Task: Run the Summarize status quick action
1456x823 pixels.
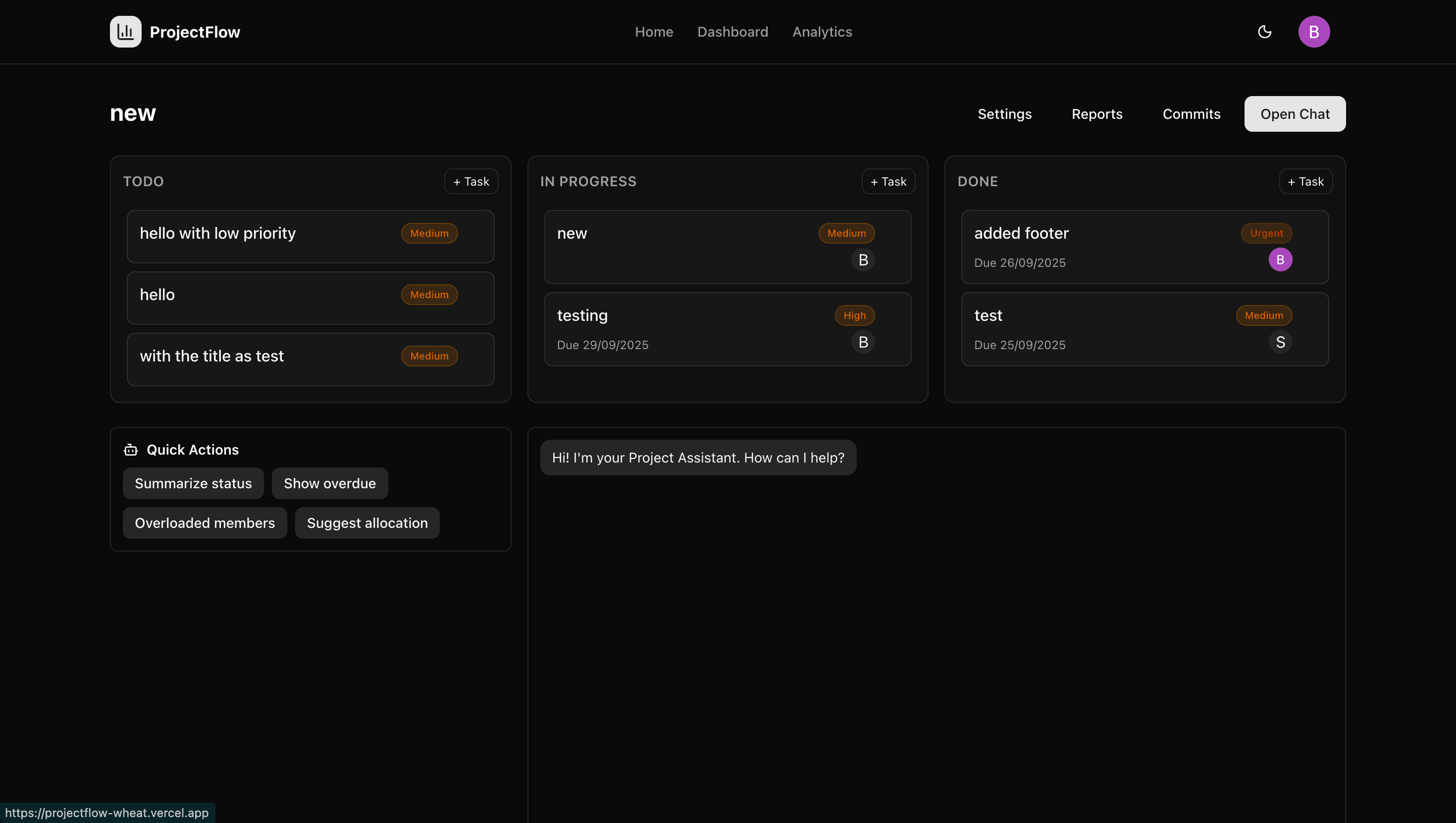Action: point(193,483)
